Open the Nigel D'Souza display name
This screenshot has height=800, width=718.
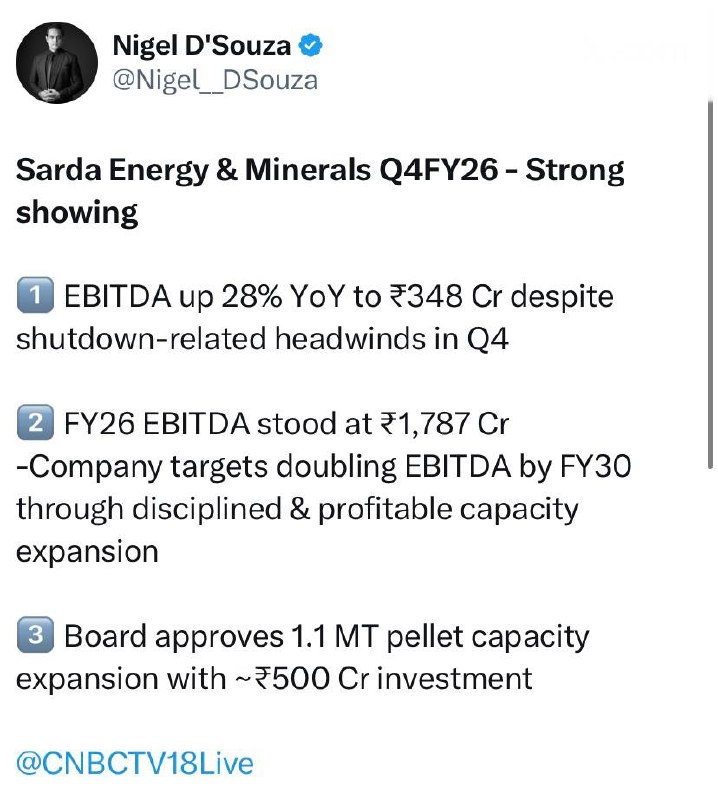pos(202,45)
